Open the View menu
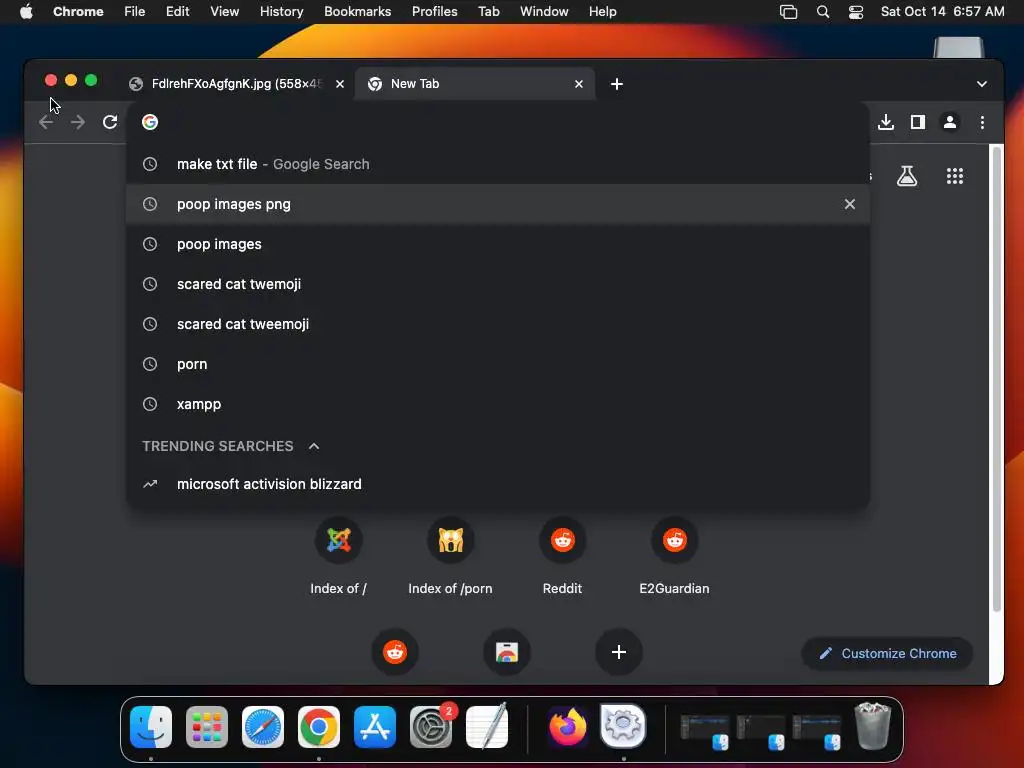Image resolution: width=1024 pixels, height=768 pixels. [225, 12]
